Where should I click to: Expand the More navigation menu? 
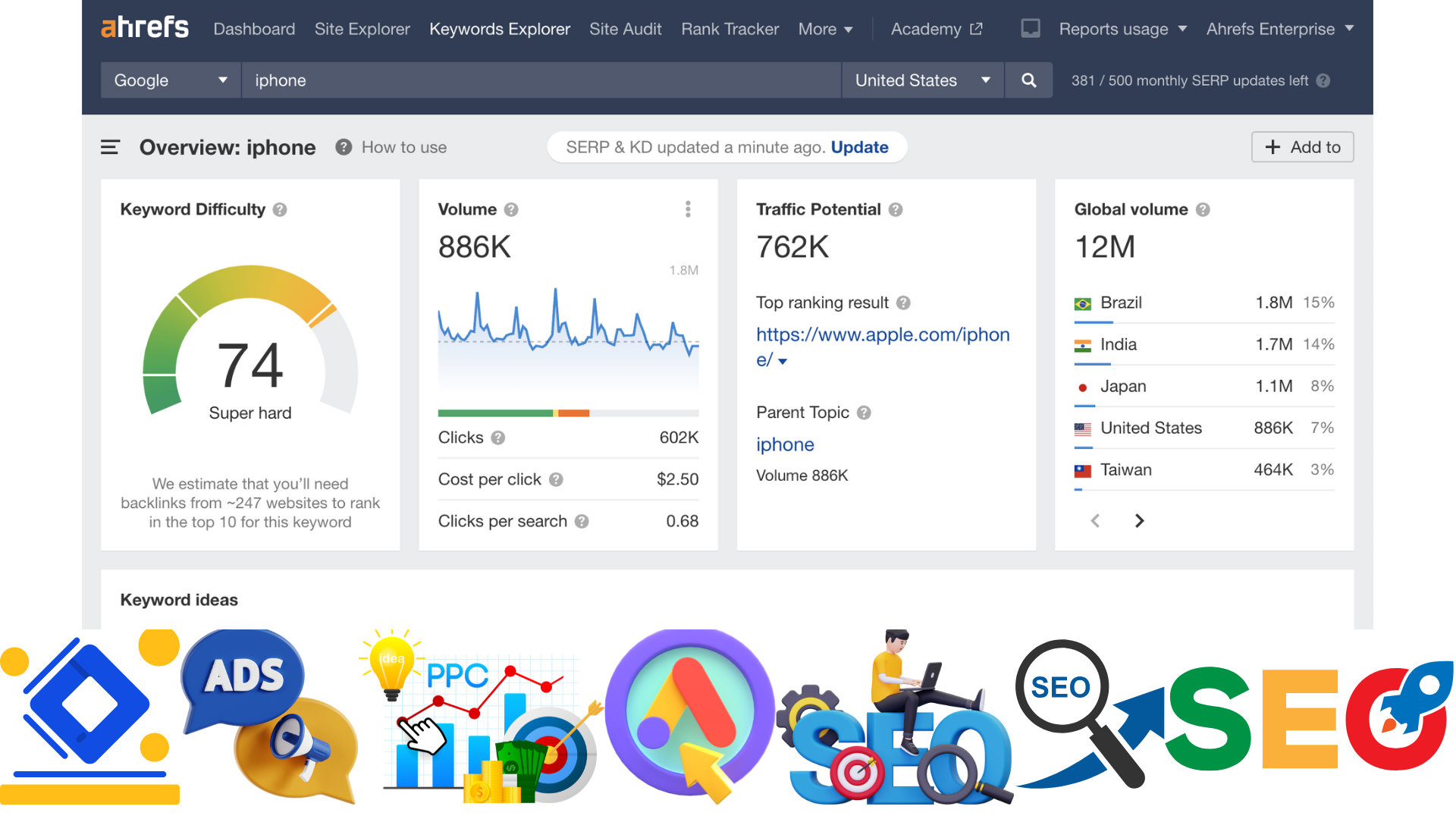pyautogui.click(x=825, y=29)
